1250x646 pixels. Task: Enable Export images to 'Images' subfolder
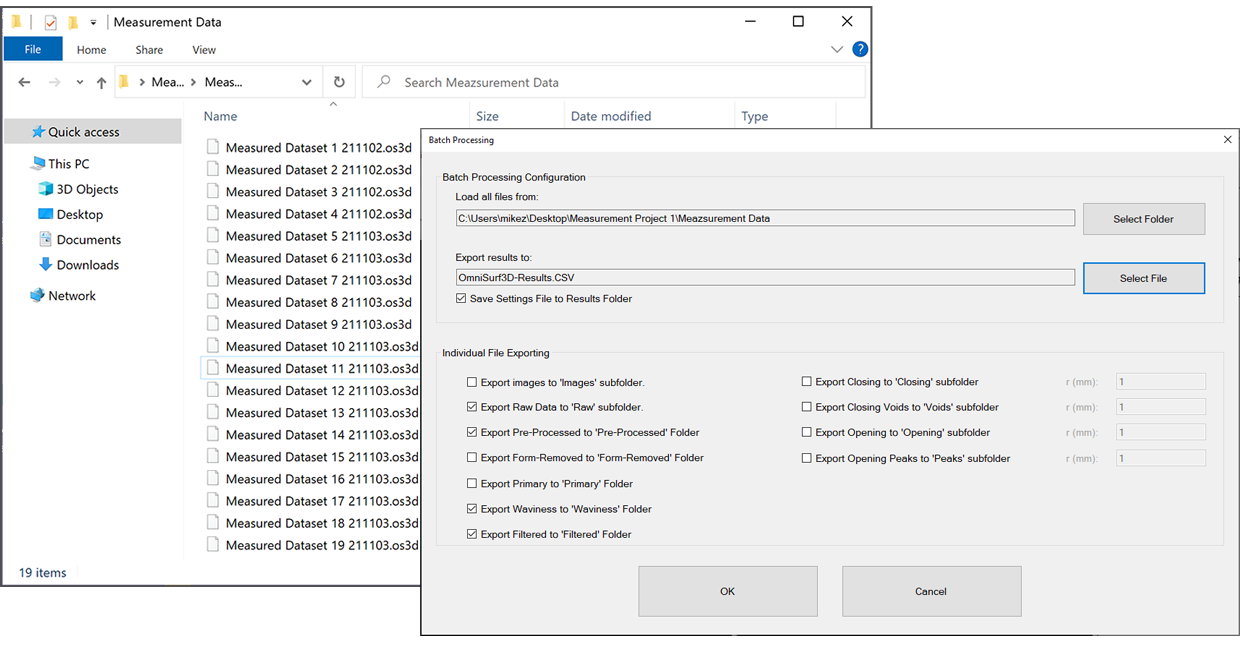tap(472, 382)
